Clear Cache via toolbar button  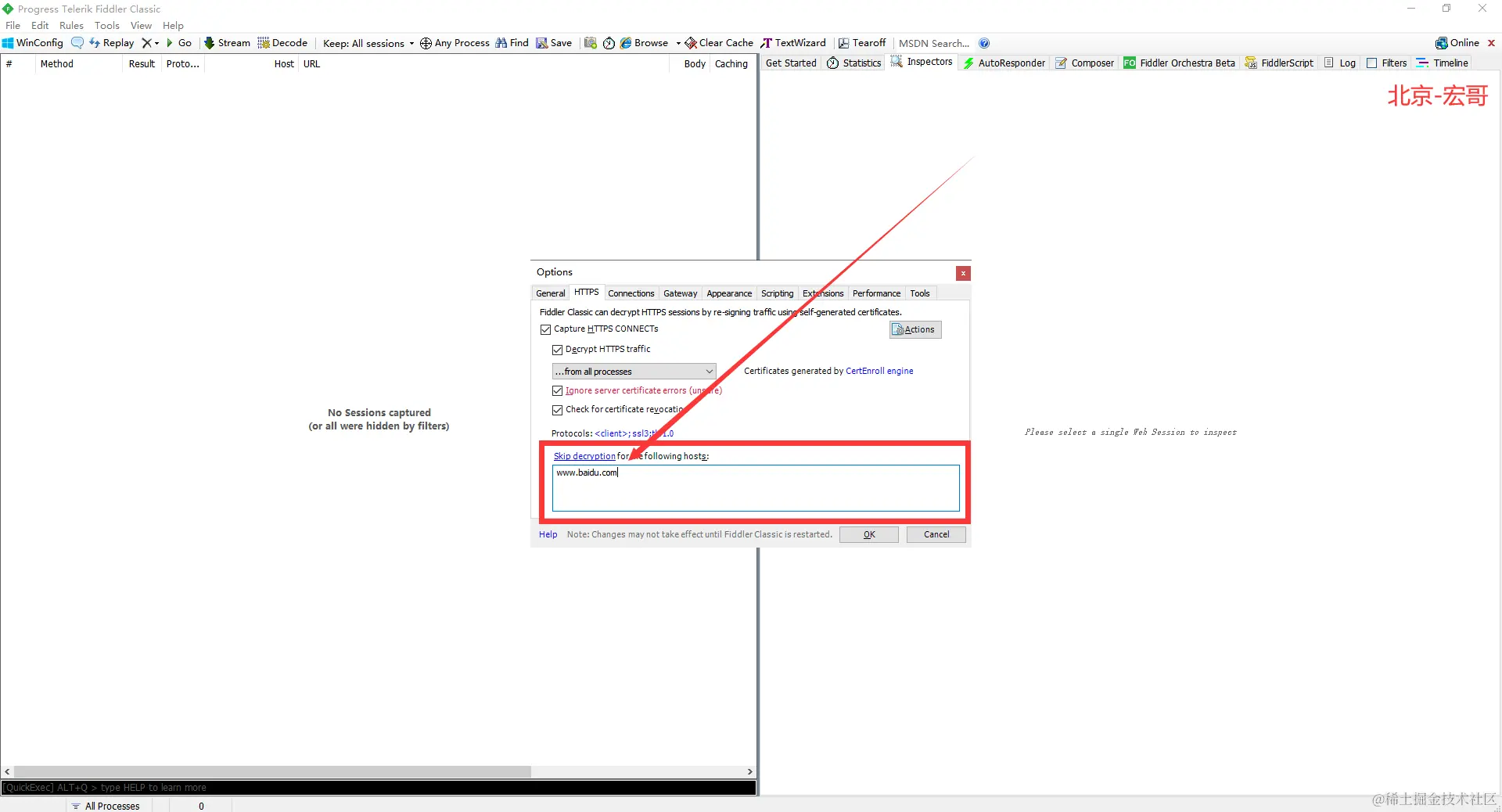[719, 43]
